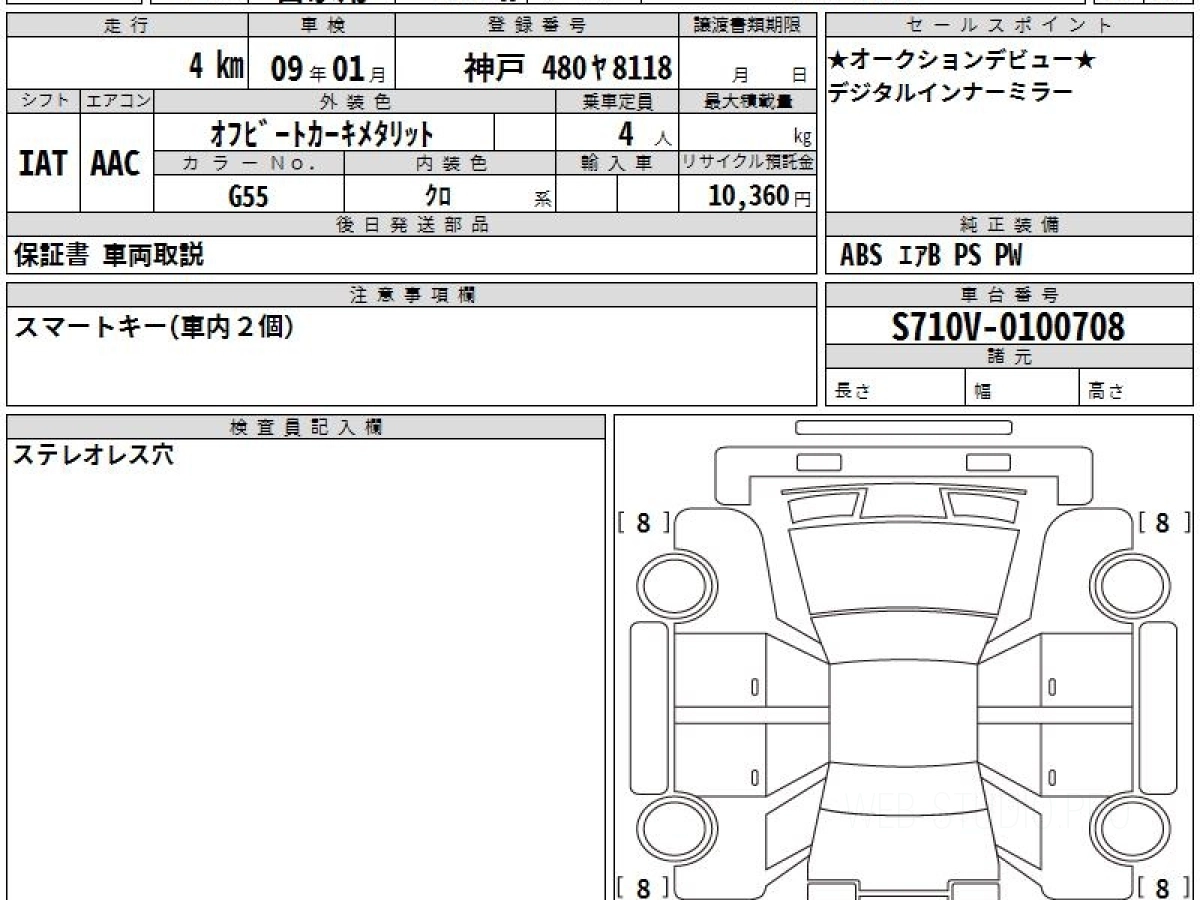Viewport: 1200px width, 900px height.
Task: Click the hood panel in car diagram
Action: click(x=903, y=568)
